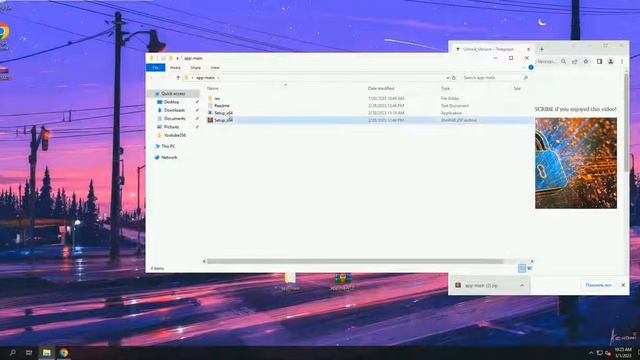The height and width of the screenshot is (360, 640).
Task: Open address bar history dropdown
Action: point(447,78)
